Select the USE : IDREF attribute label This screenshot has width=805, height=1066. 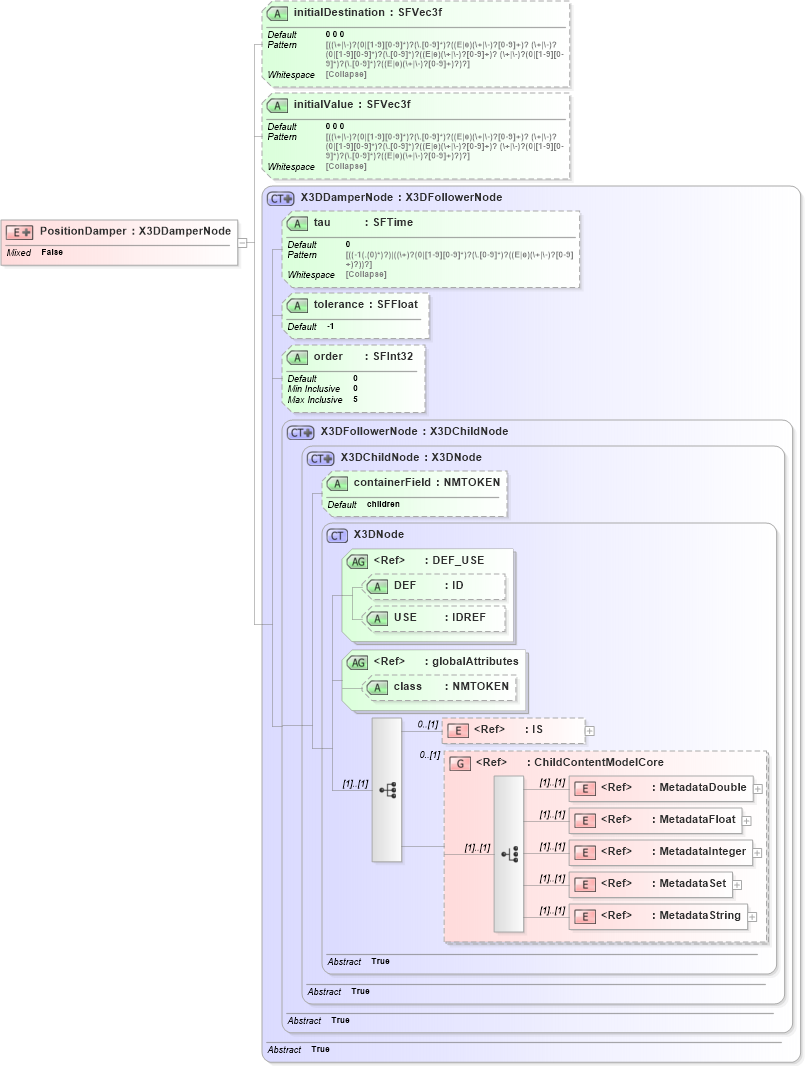click(x=440, y=617)
